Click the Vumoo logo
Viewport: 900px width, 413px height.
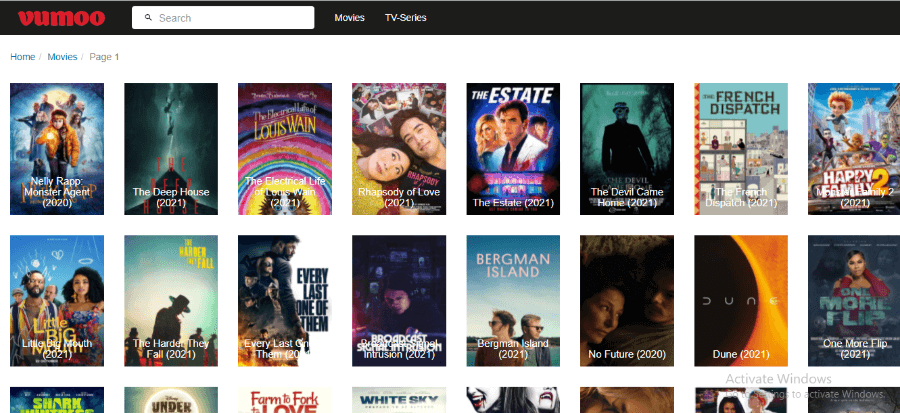click(x=61, y=18)
